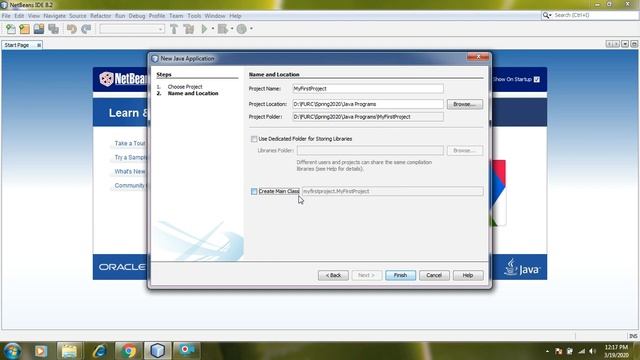Click the 'Name and Location' step text
The width and height of the screenshot is (640, 360).
(x=193, y=93)
